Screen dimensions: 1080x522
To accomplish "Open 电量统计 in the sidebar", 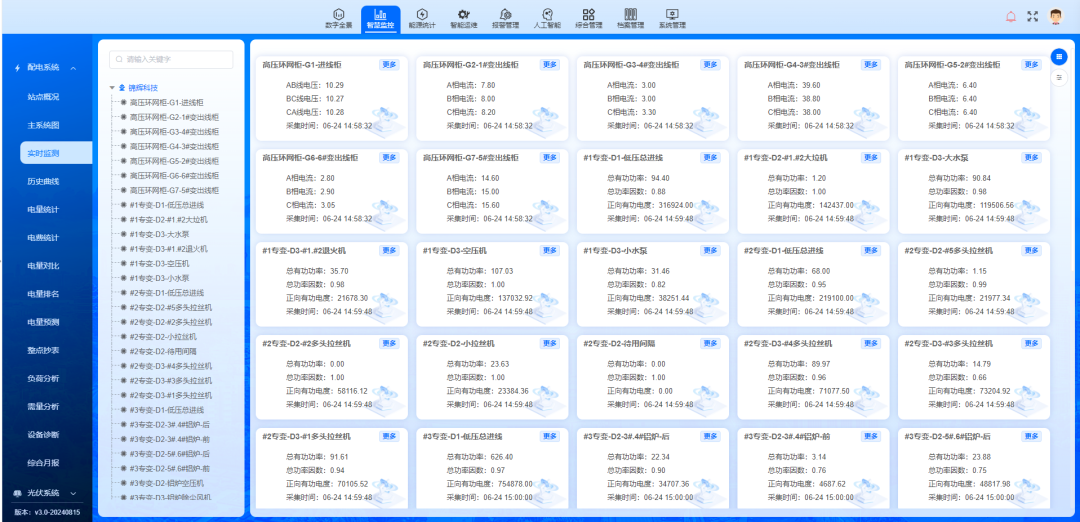I will click(x=43, y=209).
